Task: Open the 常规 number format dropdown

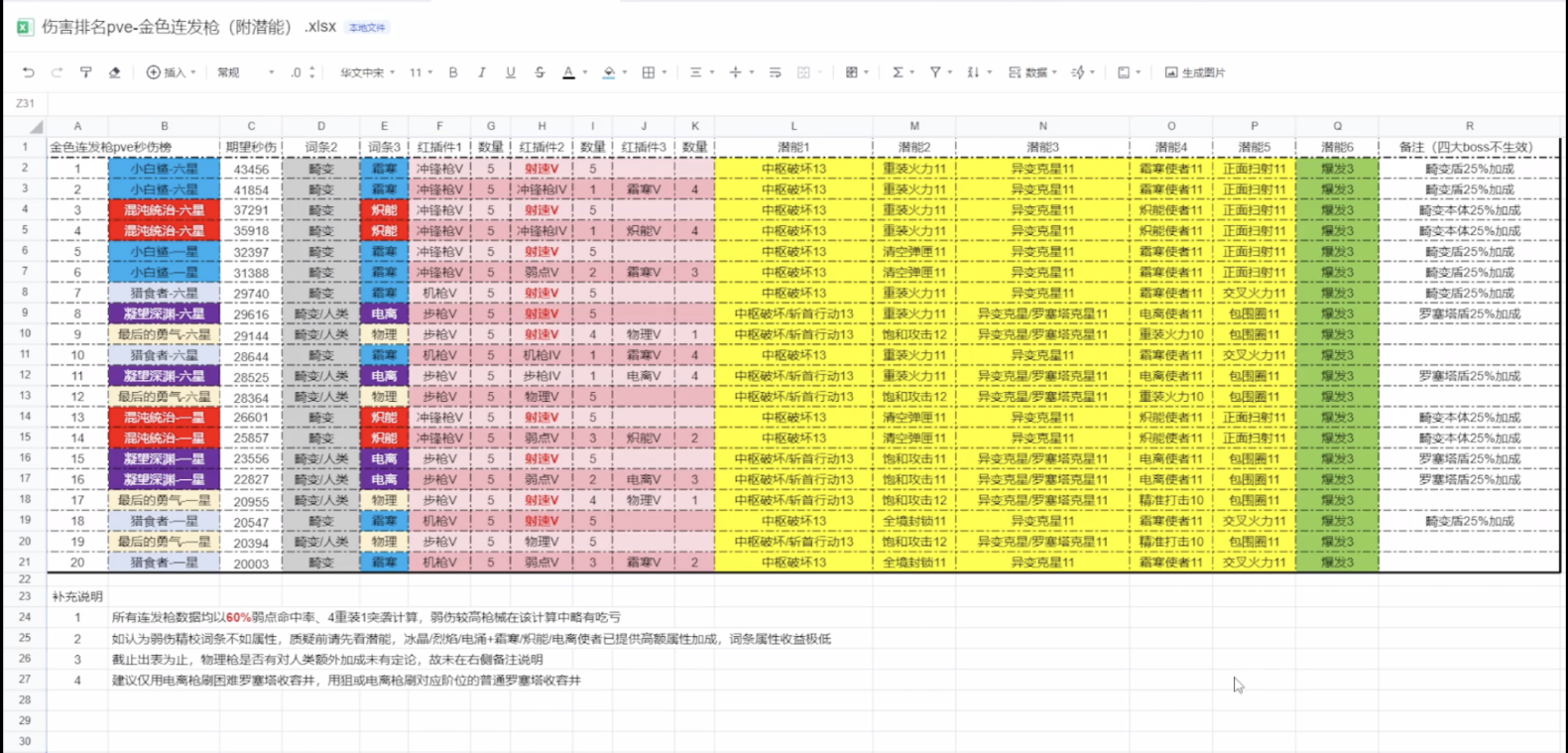Action: [245, 72]
